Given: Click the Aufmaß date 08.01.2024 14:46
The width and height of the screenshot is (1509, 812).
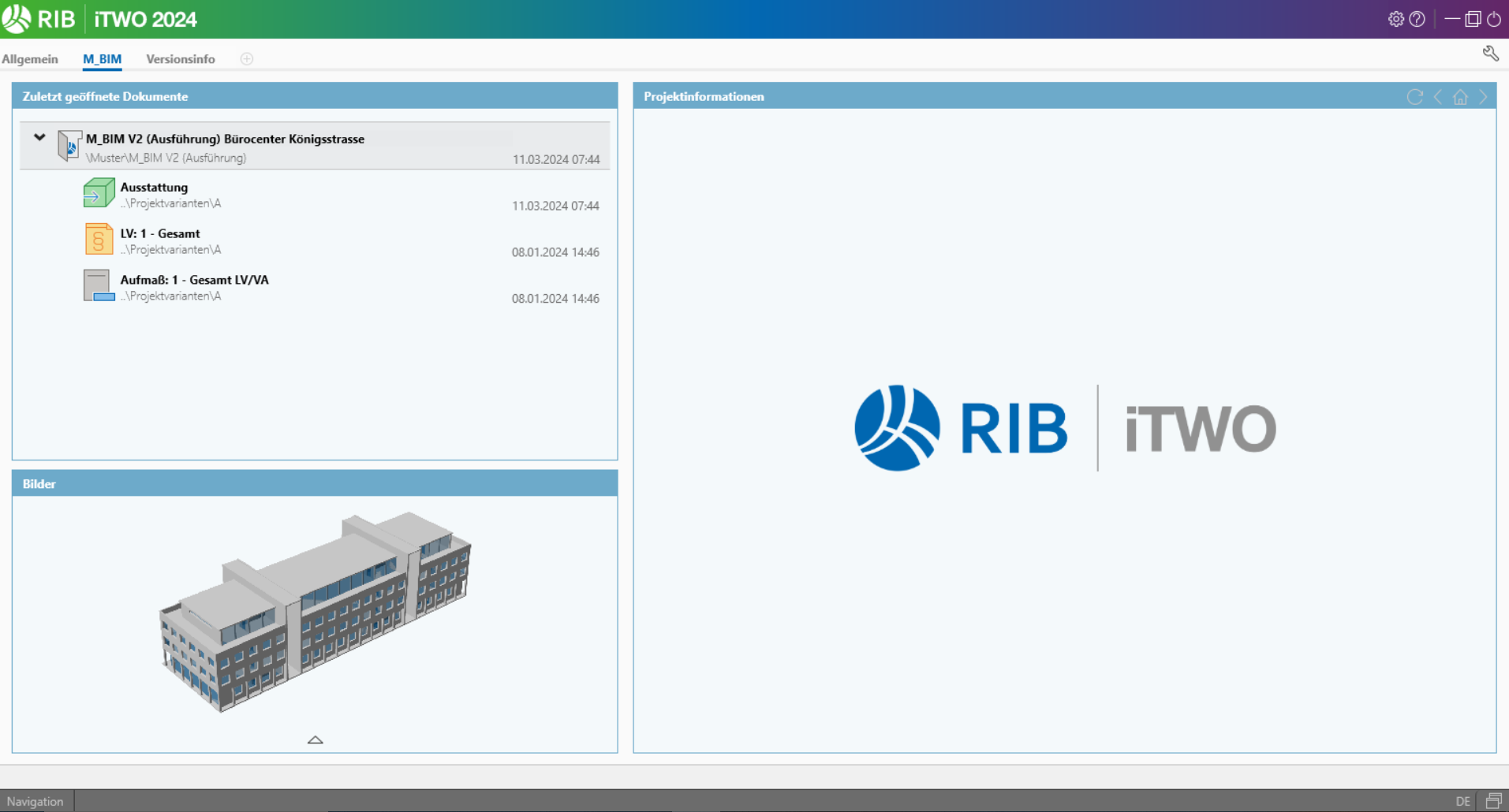Looking at the screenshot, I should pos(555,299).
